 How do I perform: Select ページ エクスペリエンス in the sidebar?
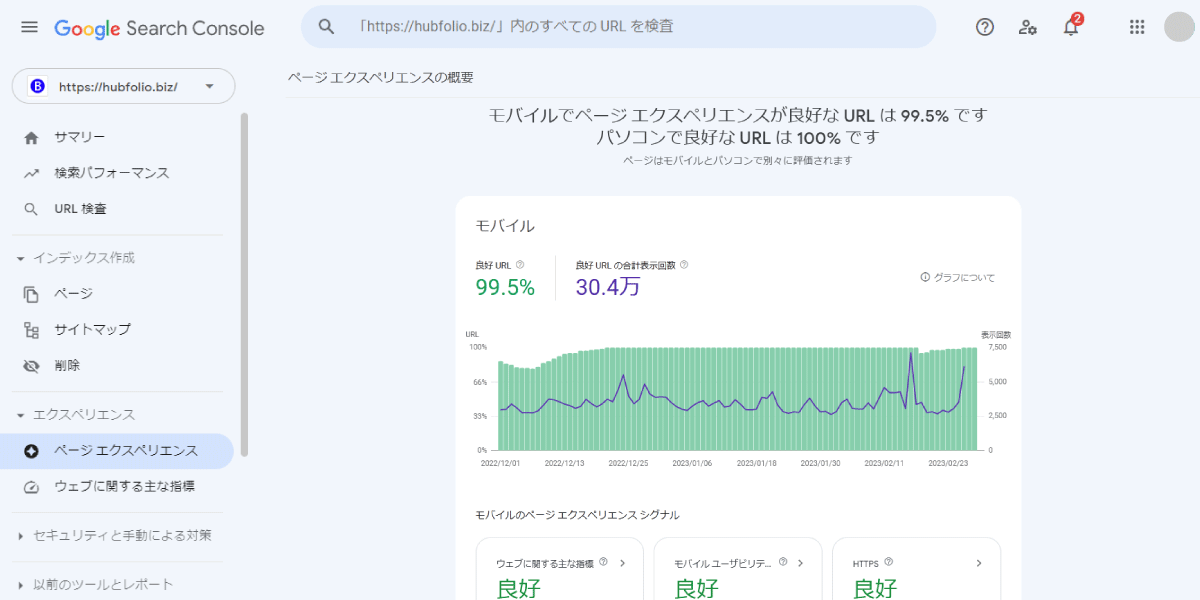(x=117, y=451)
